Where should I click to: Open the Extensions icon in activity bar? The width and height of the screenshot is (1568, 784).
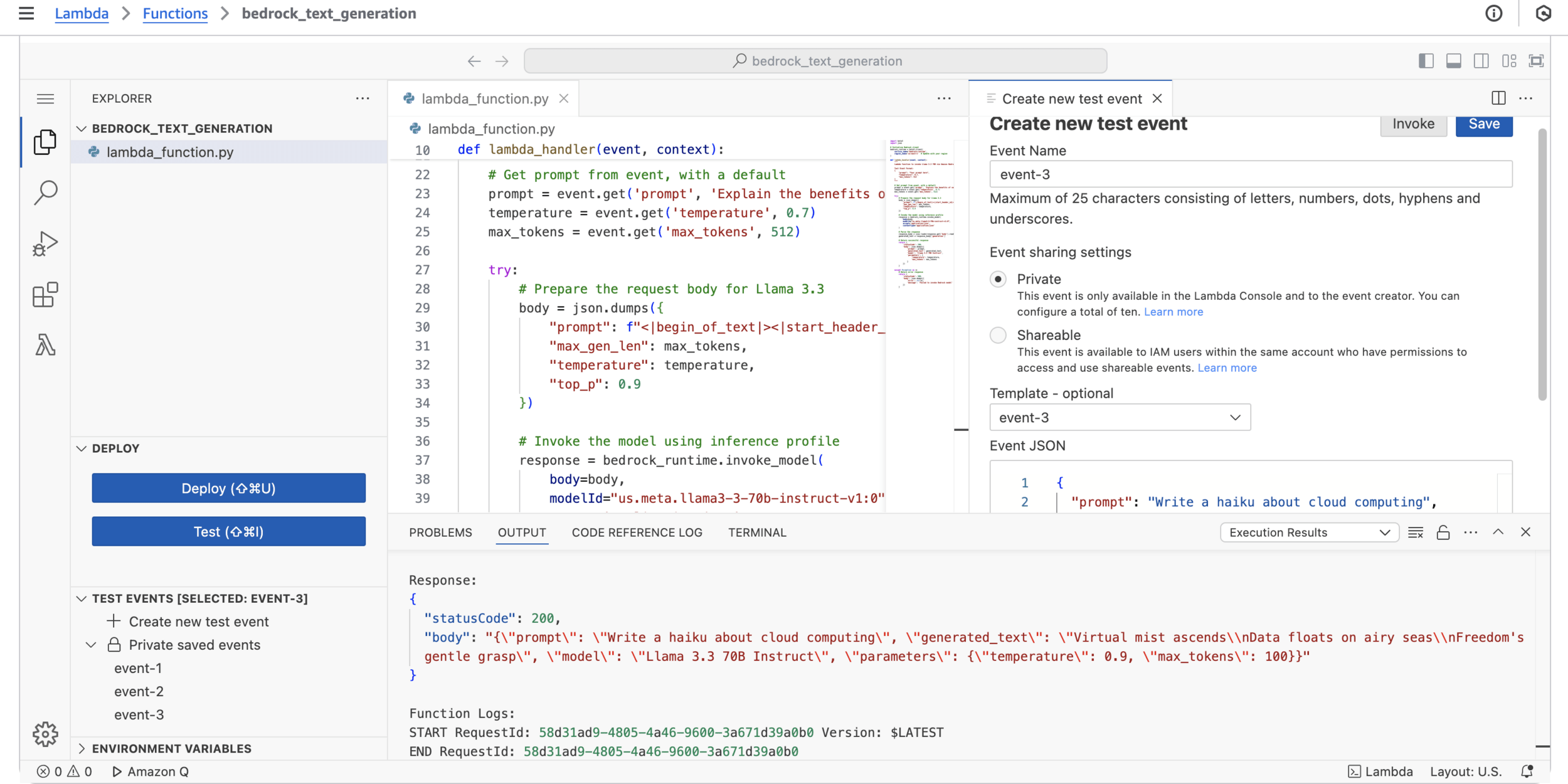click(x=46, y=295)
